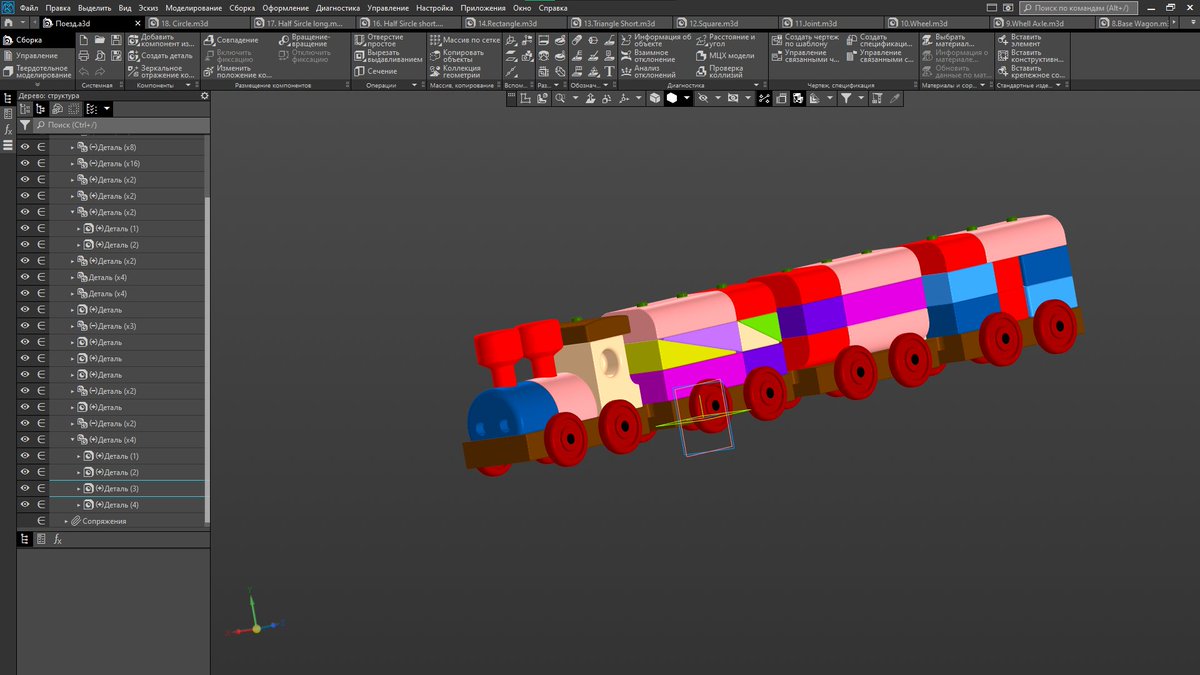Open the Диагностика menu
This screenshot has width=1200, height=675.
click(337, 7)
